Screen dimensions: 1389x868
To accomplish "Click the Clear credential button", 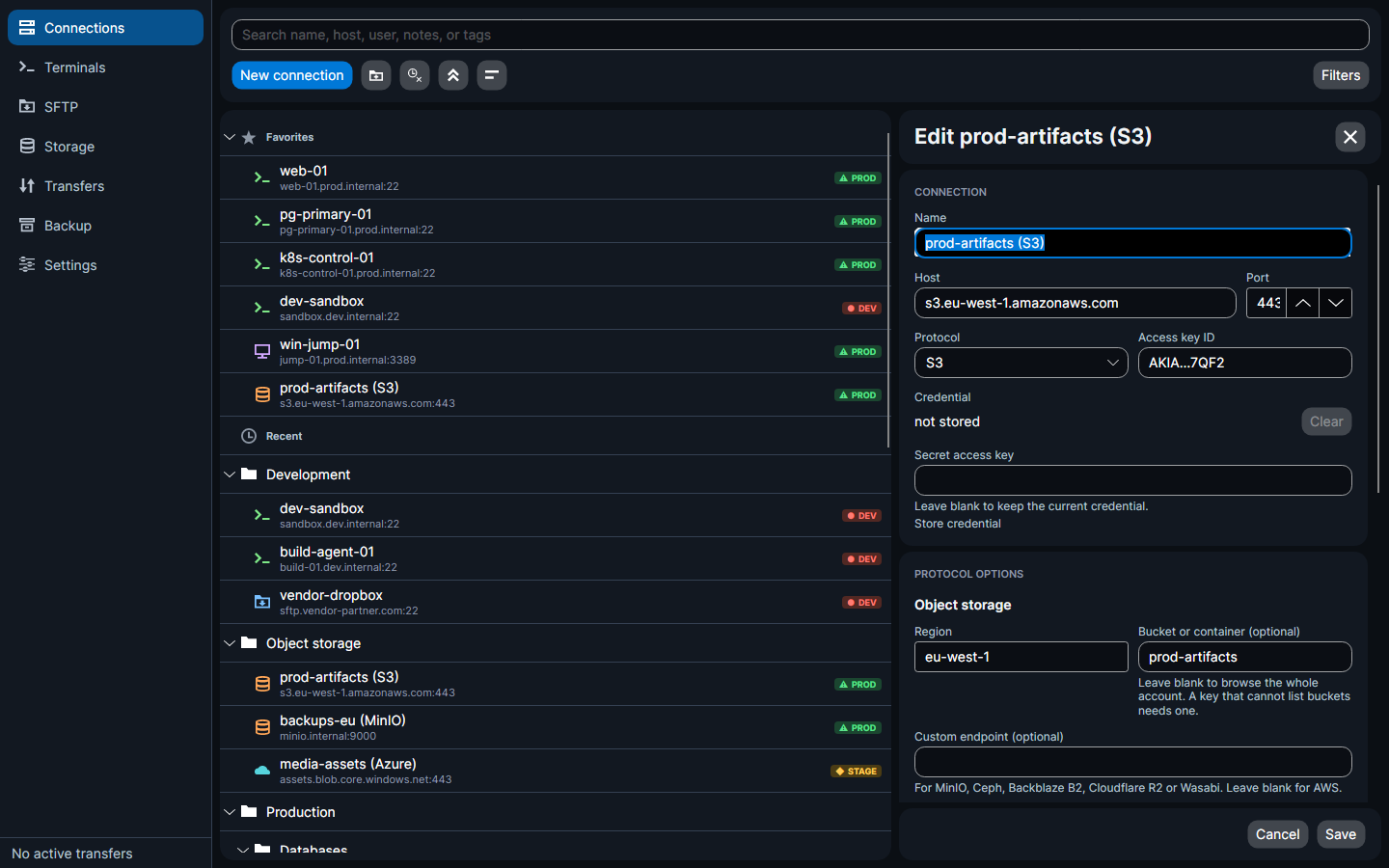I will point(1326,421).
